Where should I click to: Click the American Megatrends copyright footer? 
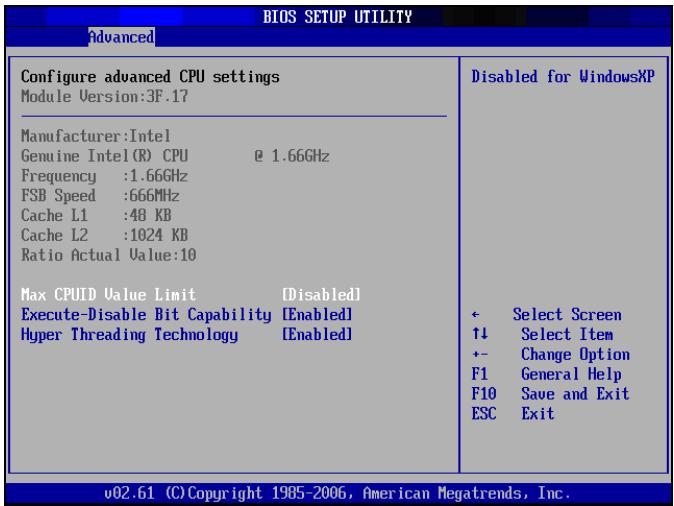pos(337,493)
